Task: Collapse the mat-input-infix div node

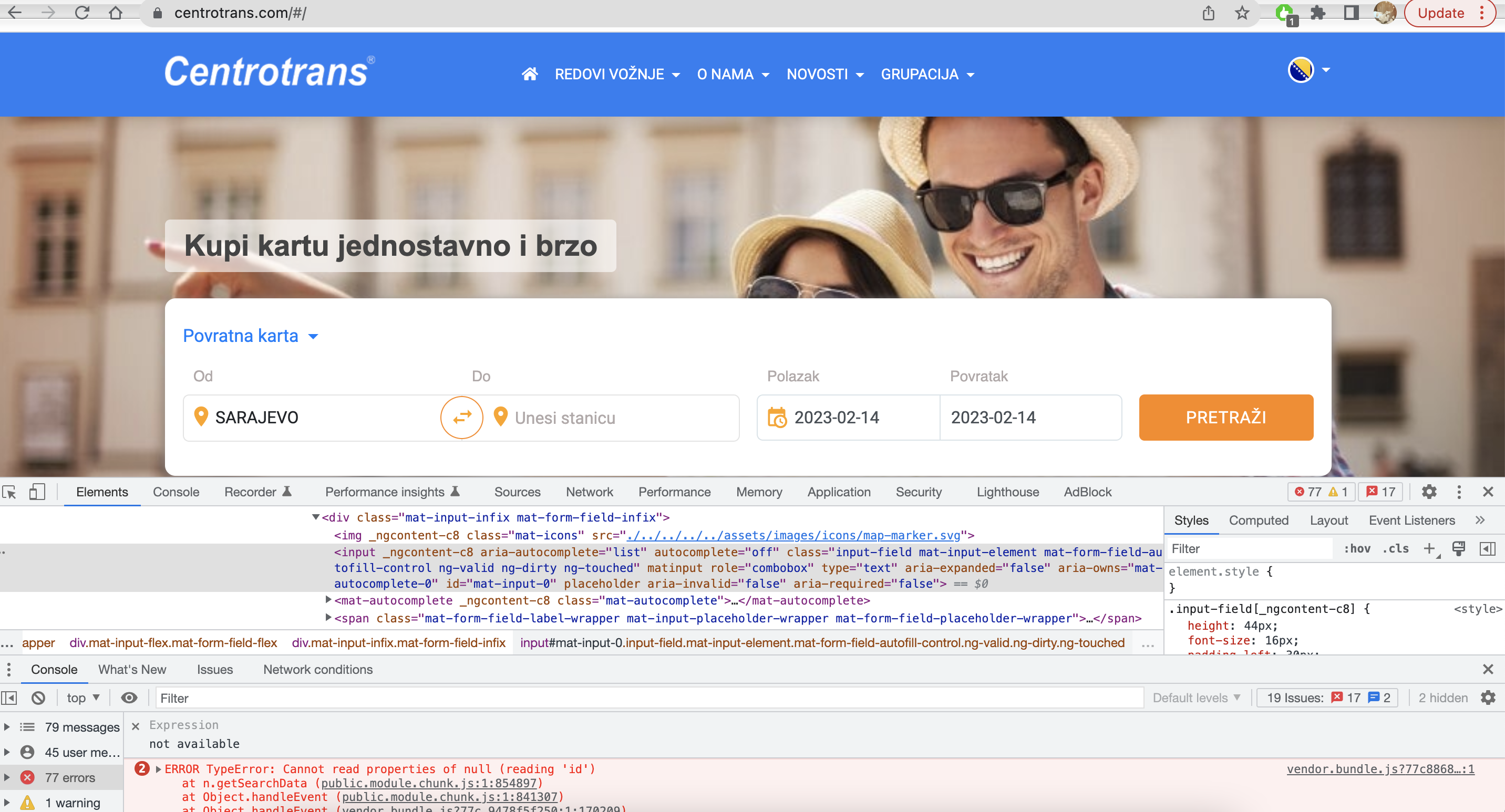Action: pos(315,517)
